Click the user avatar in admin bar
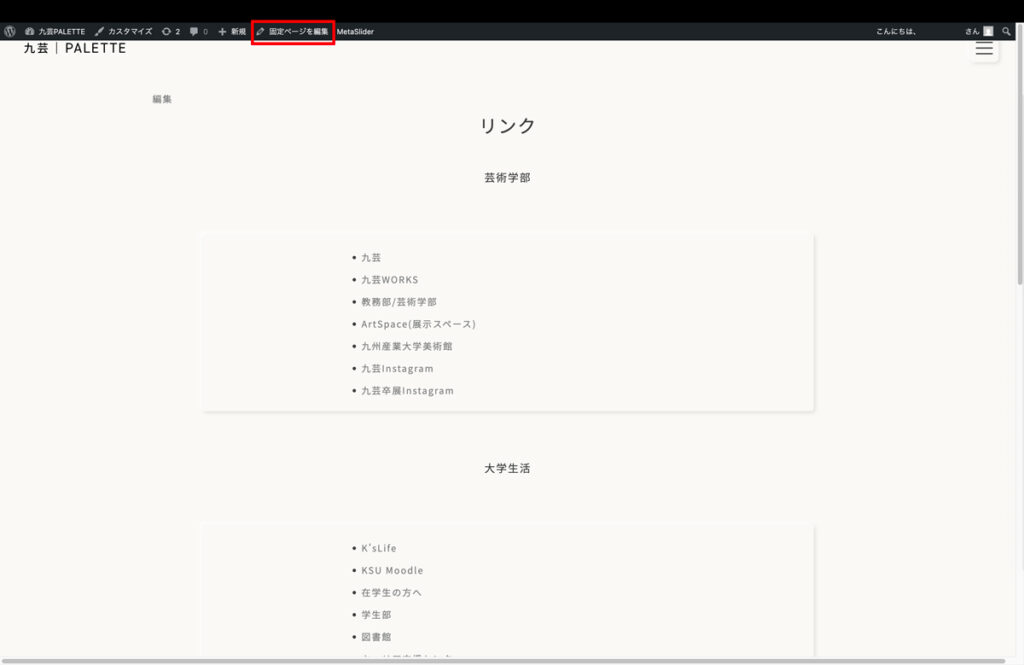The width and height of the screenshot is (1024, 665). 988,32
